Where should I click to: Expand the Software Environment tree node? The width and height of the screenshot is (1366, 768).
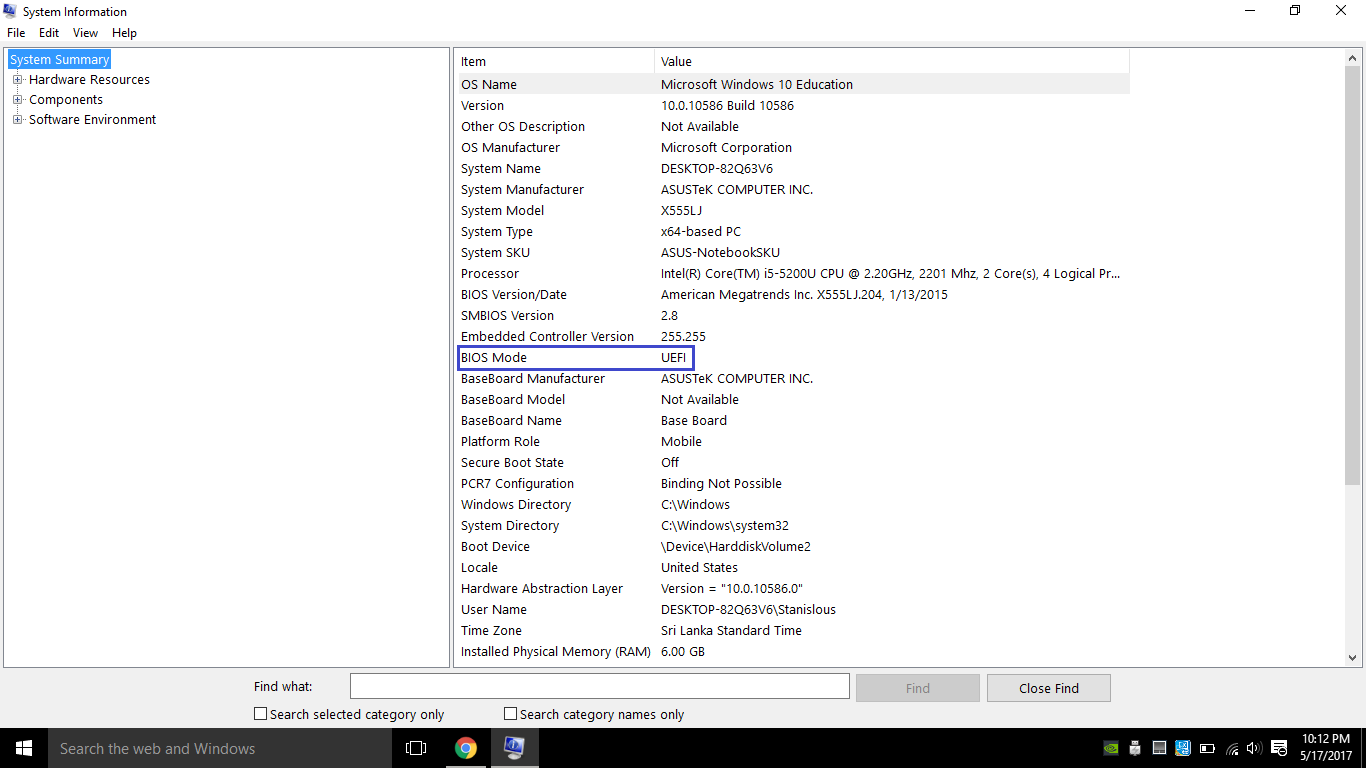click(x=17, y=120)
